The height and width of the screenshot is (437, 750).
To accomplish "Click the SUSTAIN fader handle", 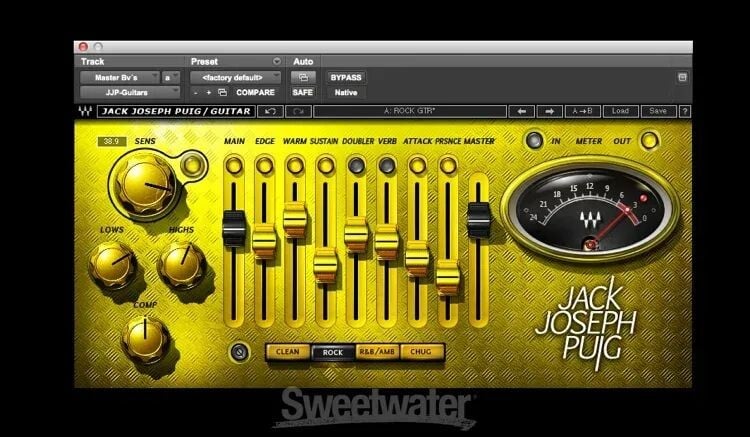I will click(326, 264).
